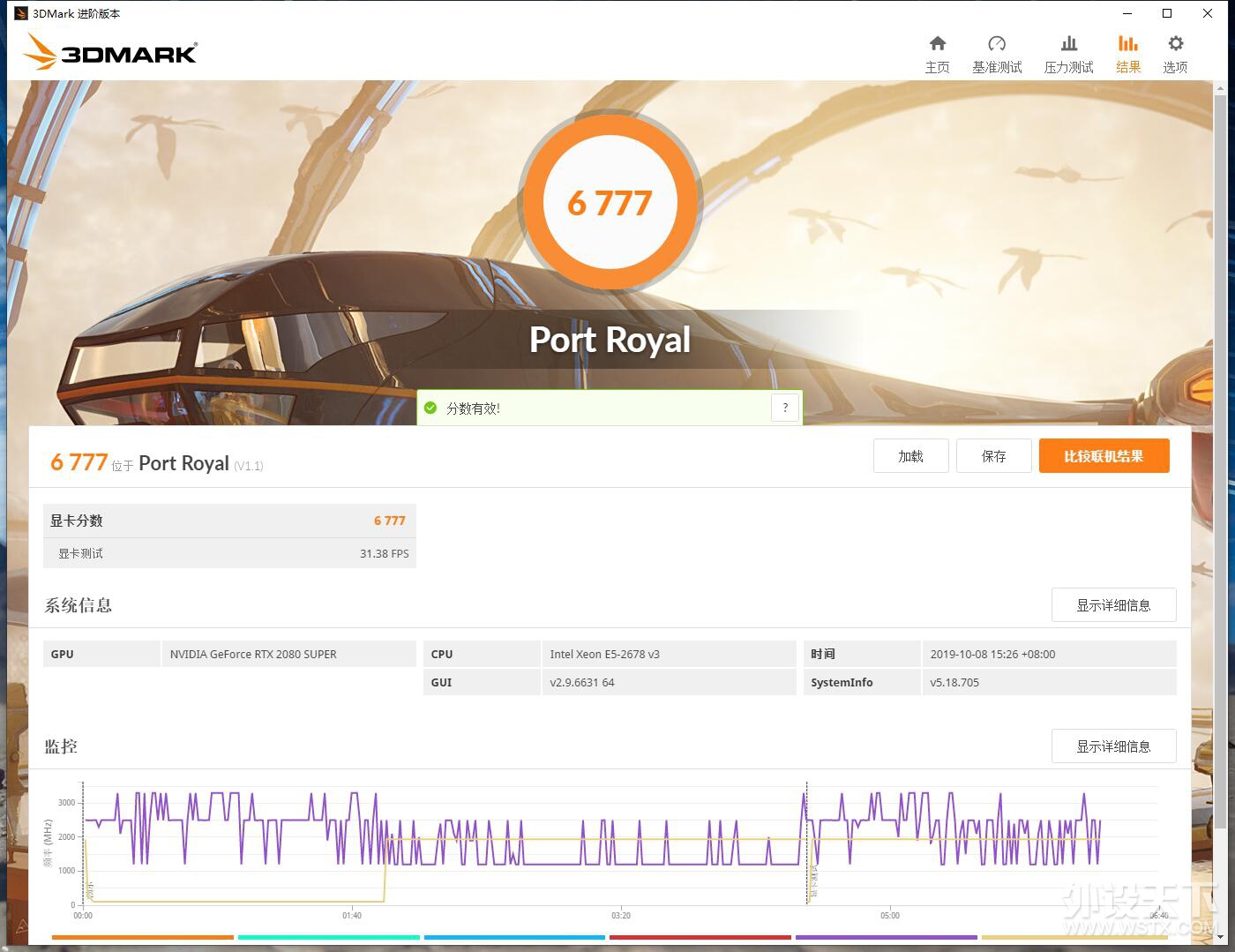1235x952 pixels.
Task: Click the v2.9.6631 64 GUI value
Action: (x=581, y=682)
